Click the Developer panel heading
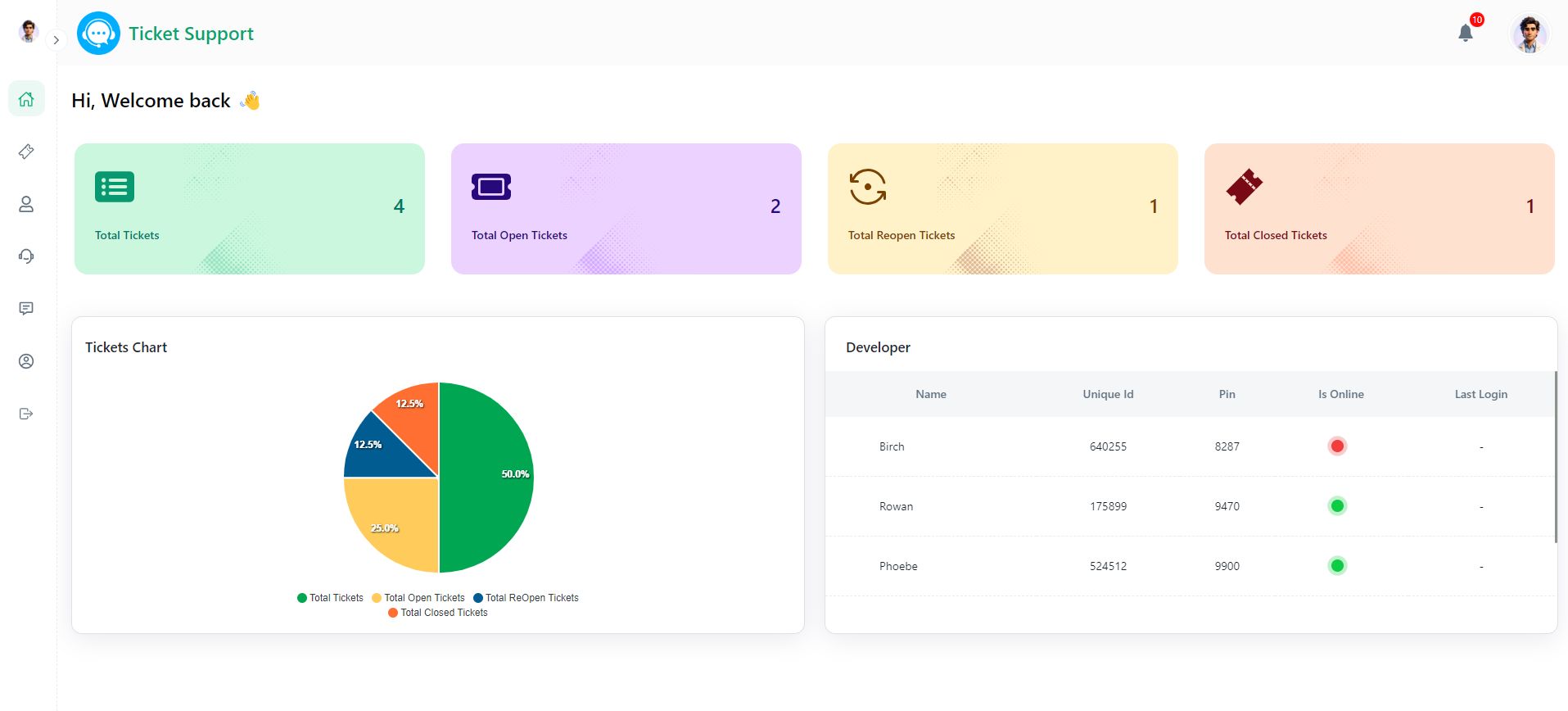This screenshot has height=711, width=1568. click(x=878, y=347)
